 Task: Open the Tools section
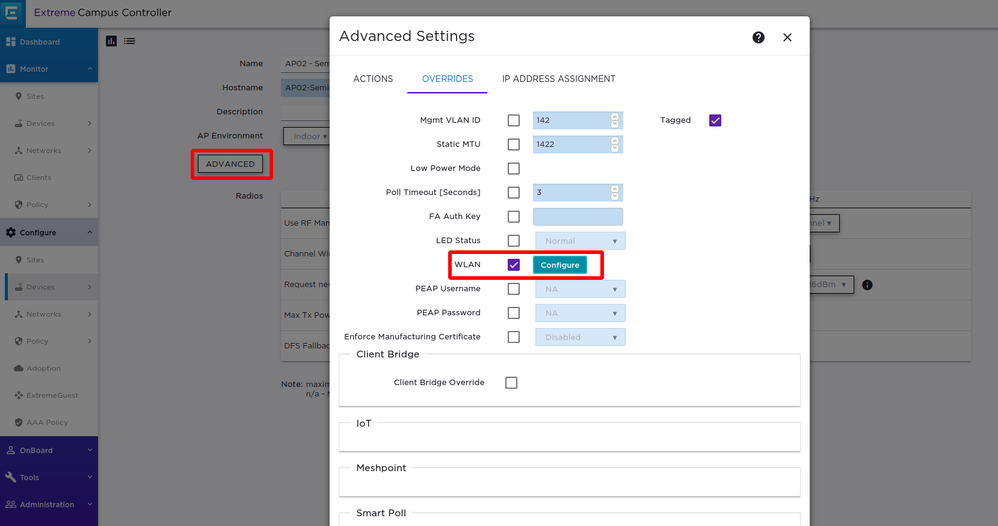[49, 477]
